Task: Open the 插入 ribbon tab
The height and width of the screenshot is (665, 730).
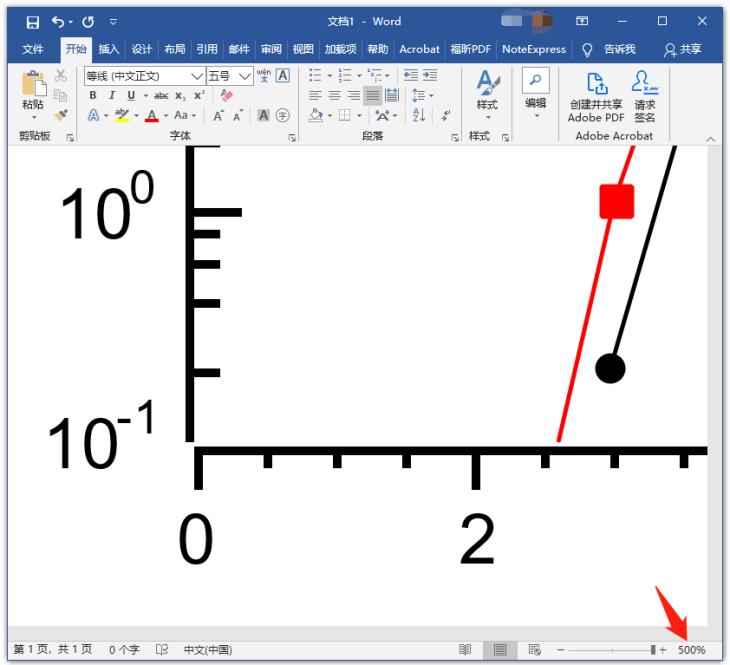Action: pos(109,49)
